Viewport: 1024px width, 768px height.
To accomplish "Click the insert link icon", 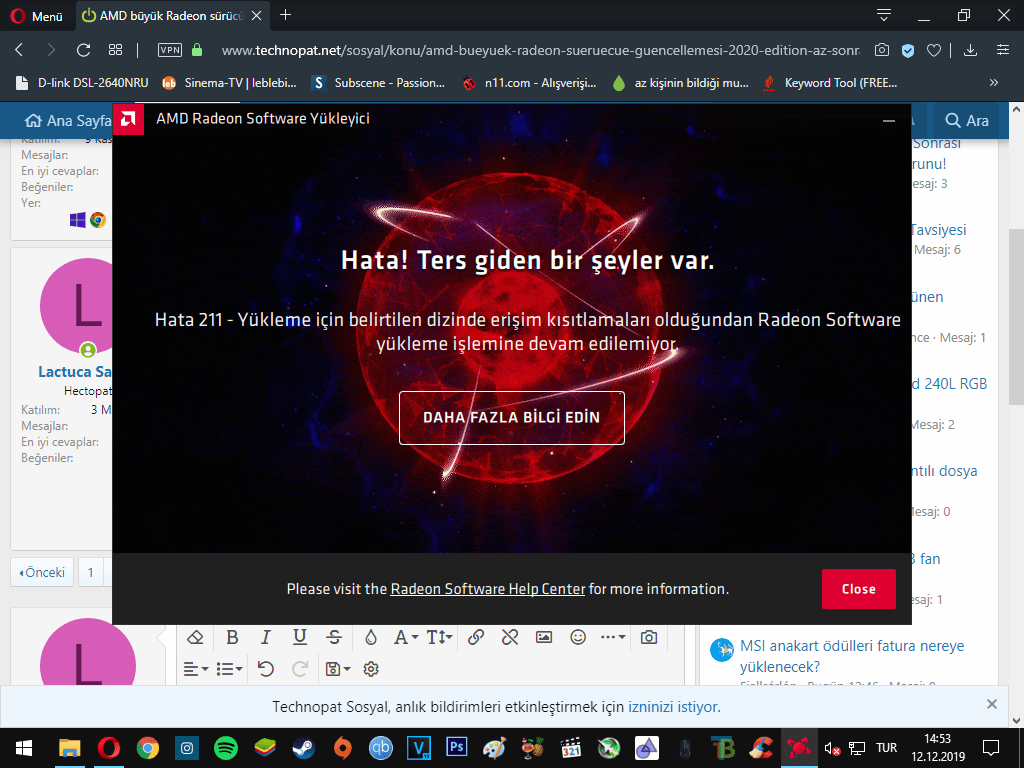I will point(476,637).
